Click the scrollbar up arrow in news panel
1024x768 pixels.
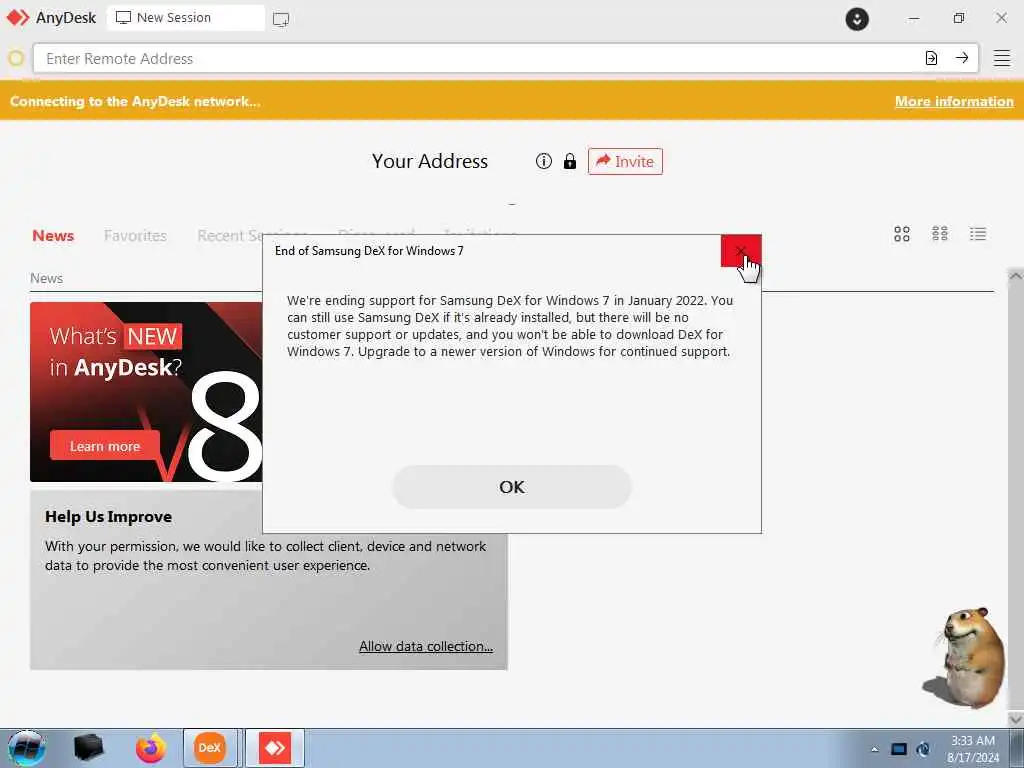click(x=1016, y=277)
